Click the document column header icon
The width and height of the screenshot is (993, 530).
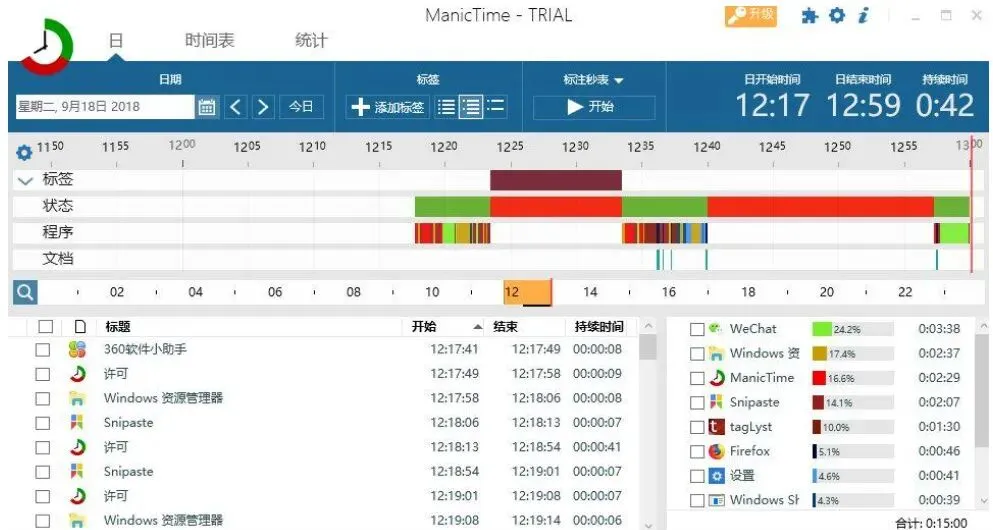click(x=80, y=326)
